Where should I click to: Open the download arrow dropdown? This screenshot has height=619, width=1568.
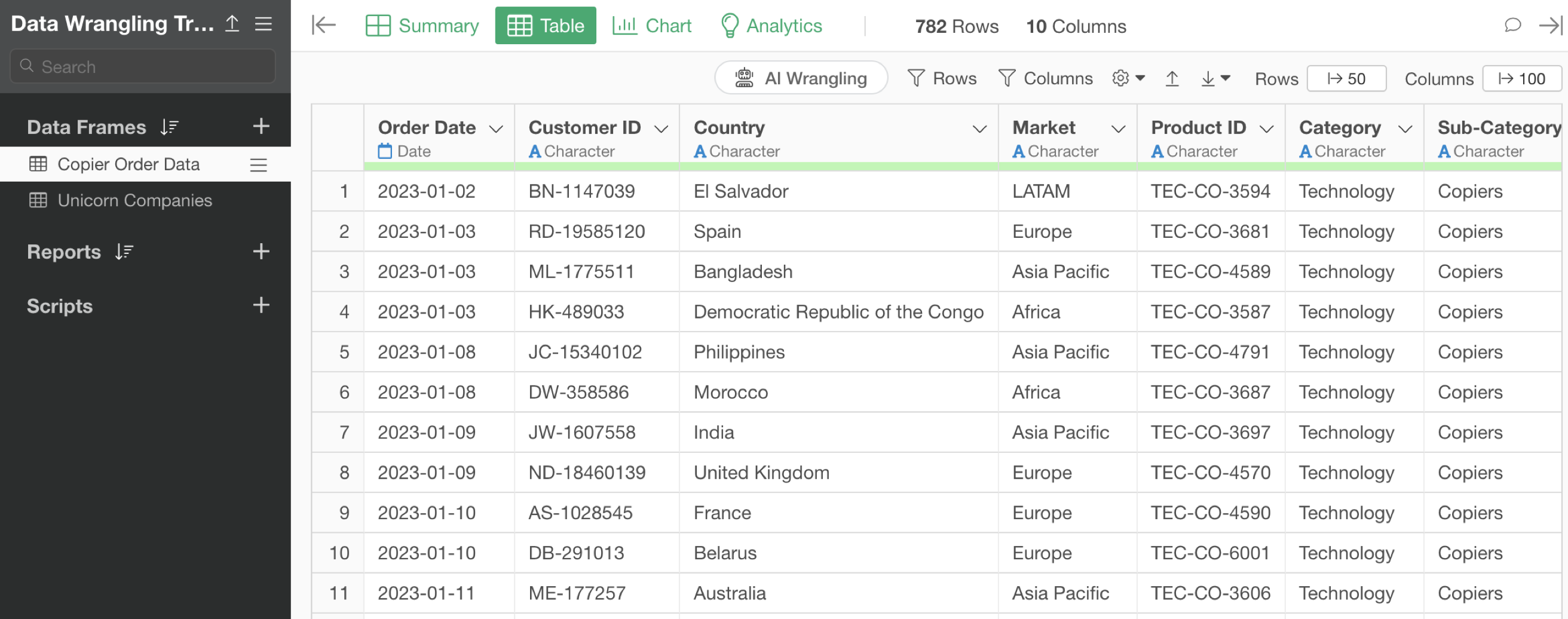[1215, 78]
